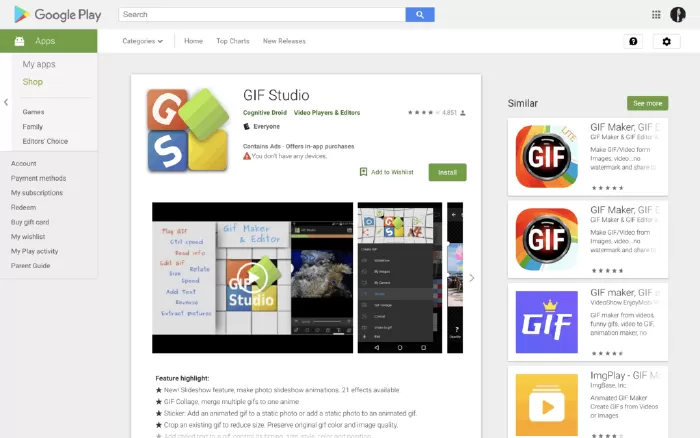This screenshot has width=700, height=438.
Task: Open the Redeem link
Action: (x=23, y=207)
